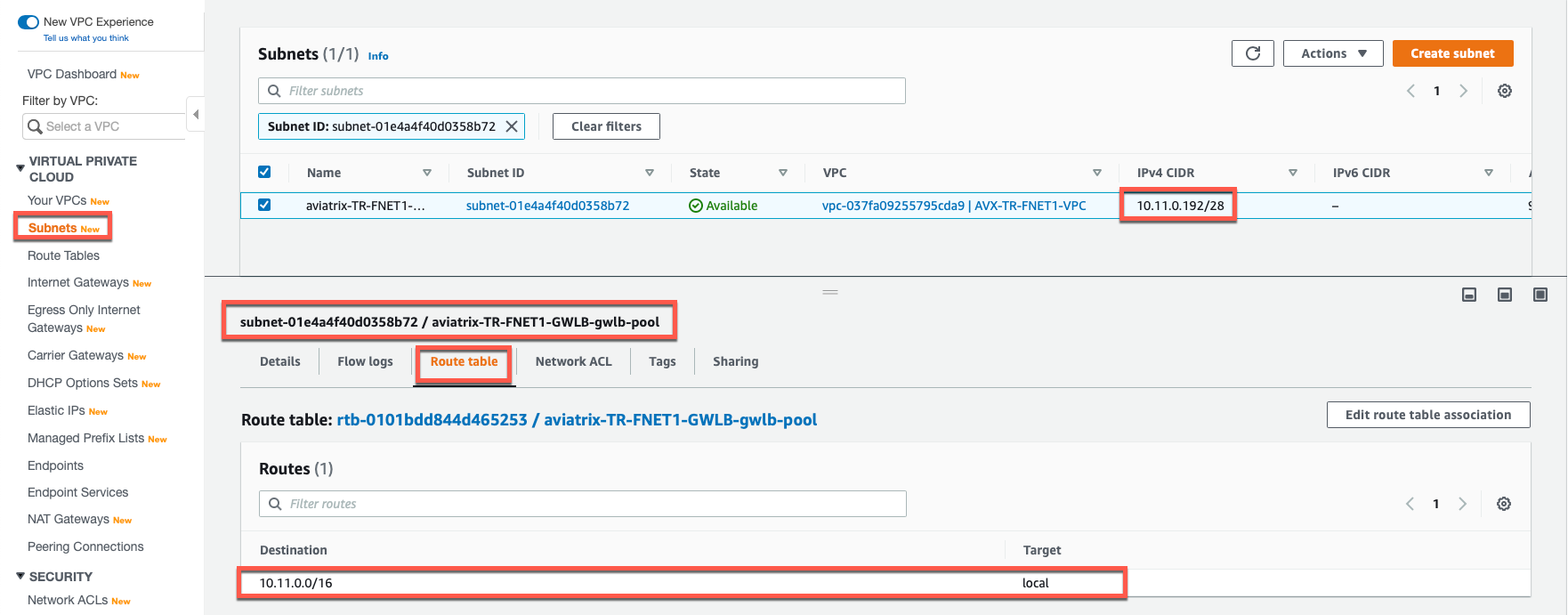Open Route Tables in sidebar
This screenshot has height=615, width=1568.
(x=63, y=255)
